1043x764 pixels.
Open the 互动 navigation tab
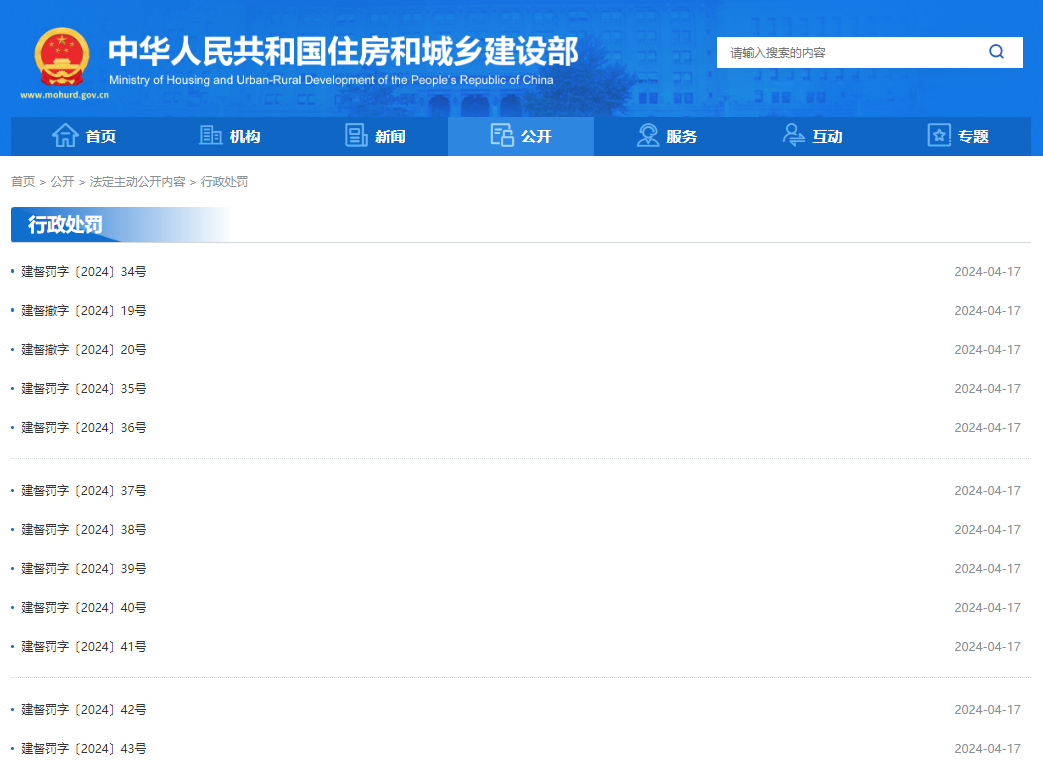click(x=812, y=136)
